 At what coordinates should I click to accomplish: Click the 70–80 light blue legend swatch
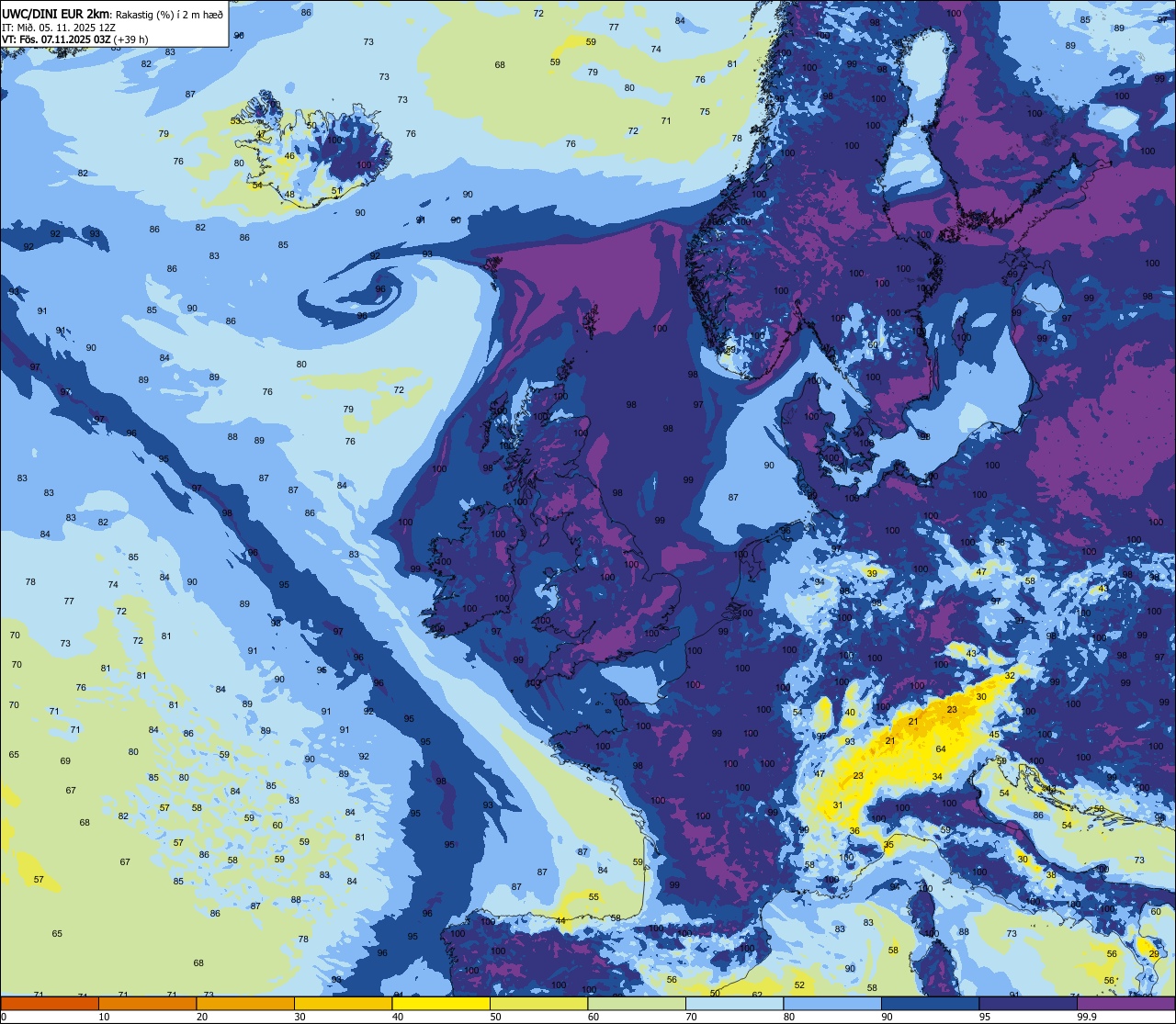[734, 1004]
